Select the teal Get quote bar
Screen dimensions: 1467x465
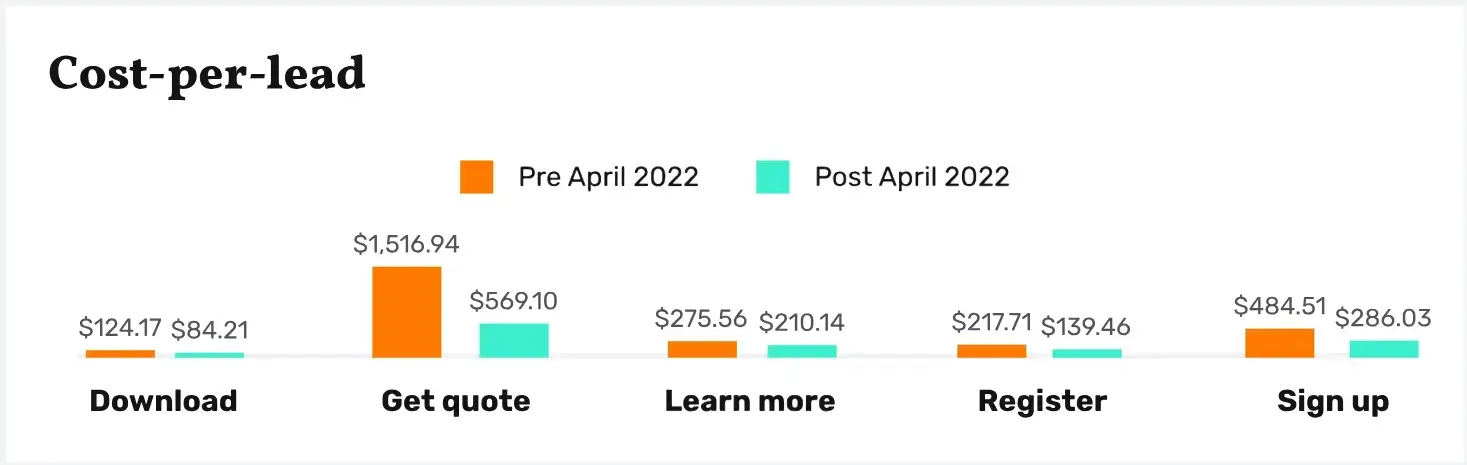[514, 341]
